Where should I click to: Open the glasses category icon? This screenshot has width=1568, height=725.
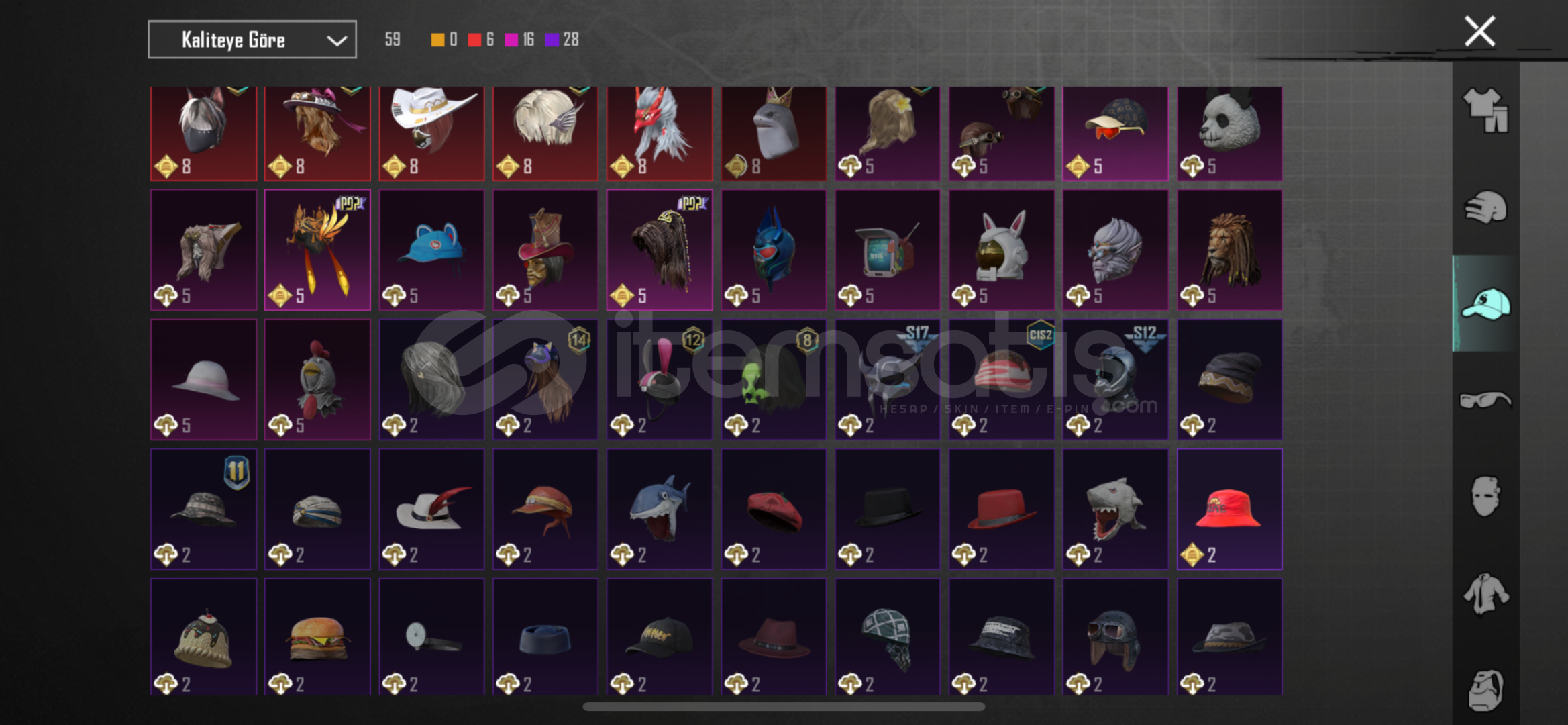click(x=1485, y=401)
